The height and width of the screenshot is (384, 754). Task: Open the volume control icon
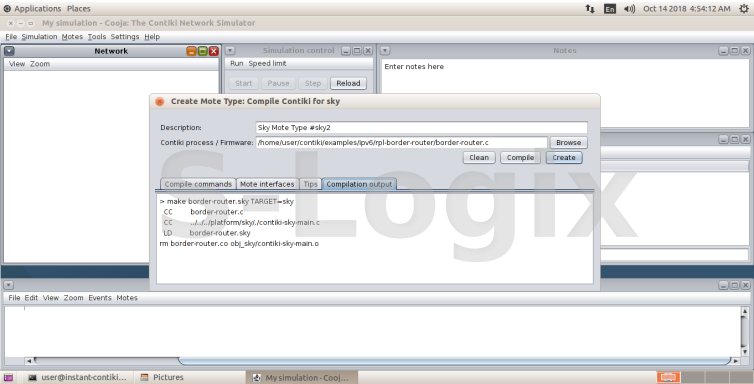click(x=629, y=9)
